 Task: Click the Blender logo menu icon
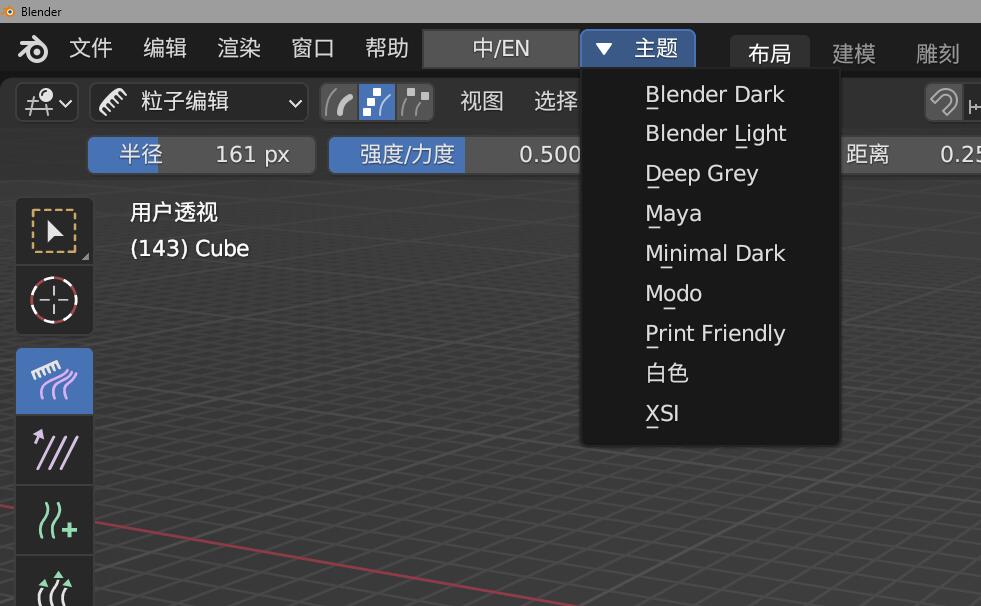point(33,49)
